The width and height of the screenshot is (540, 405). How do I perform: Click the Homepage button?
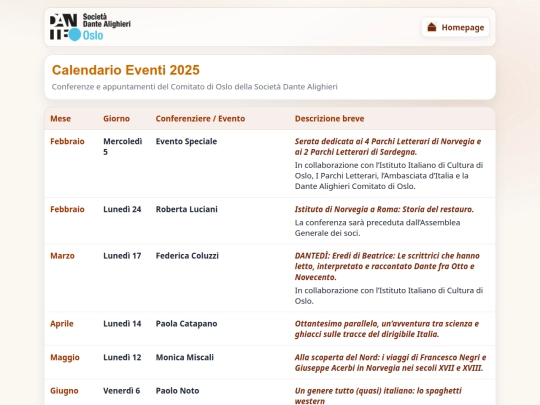click(x=455, y=27)
